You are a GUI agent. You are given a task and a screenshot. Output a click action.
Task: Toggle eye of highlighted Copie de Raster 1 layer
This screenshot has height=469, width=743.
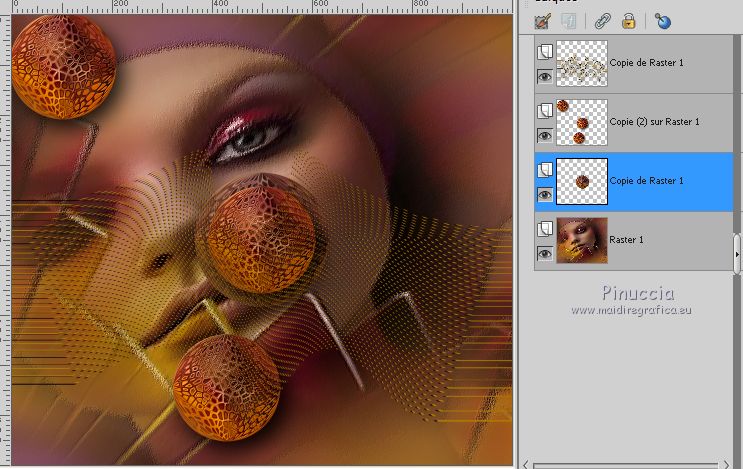pos(545,194)
